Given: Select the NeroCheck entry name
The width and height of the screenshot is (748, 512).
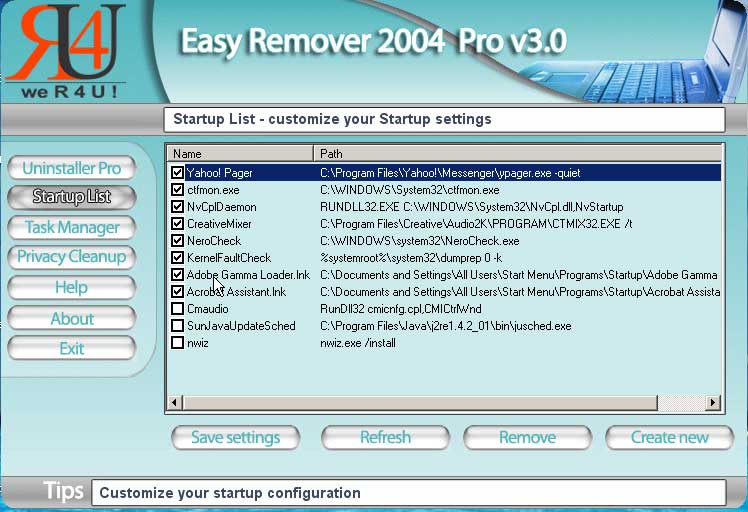Looking at the screenshot, I should (214, 241).
